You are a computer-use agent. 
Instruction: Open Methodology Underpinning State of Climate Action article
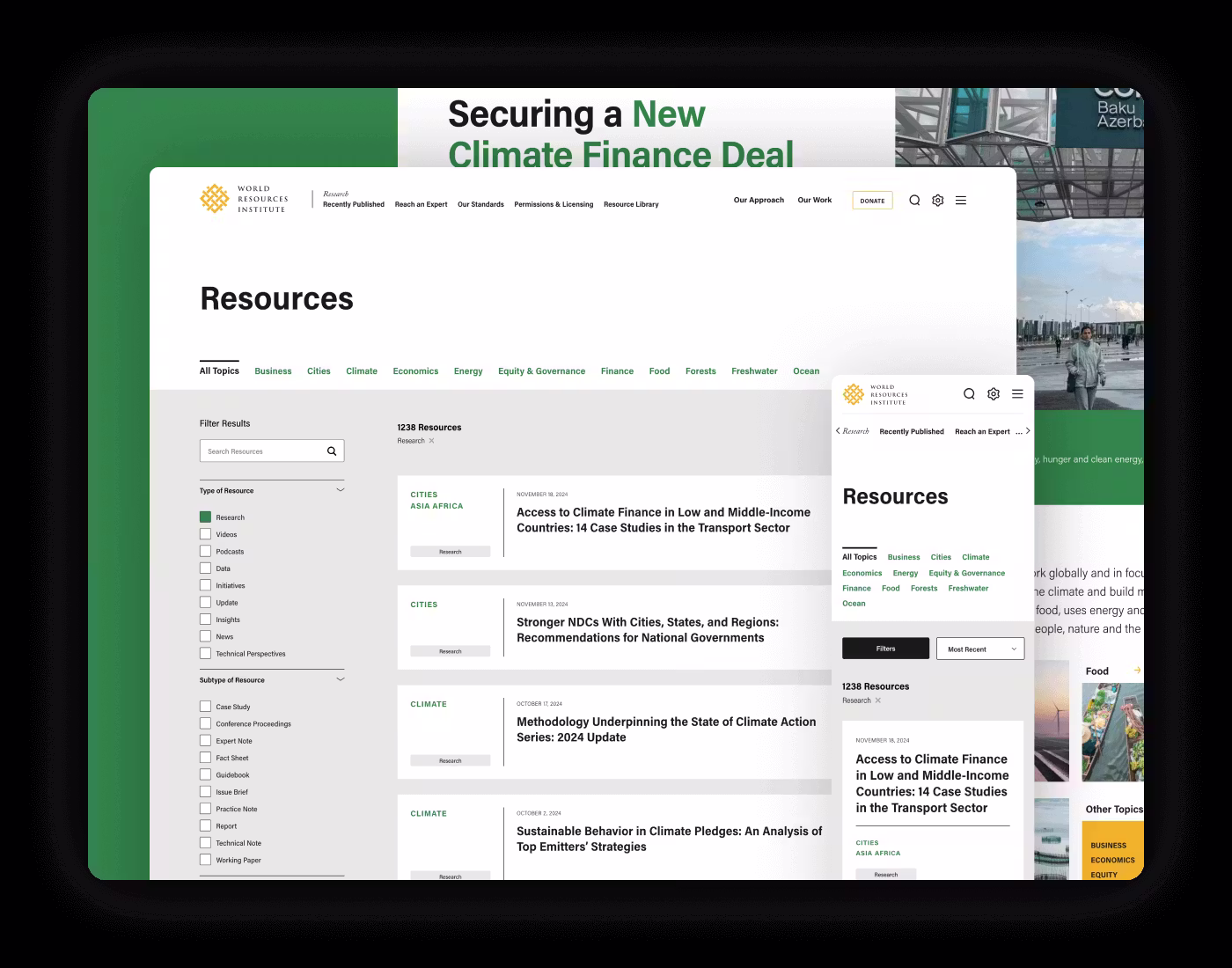point(666,730)
